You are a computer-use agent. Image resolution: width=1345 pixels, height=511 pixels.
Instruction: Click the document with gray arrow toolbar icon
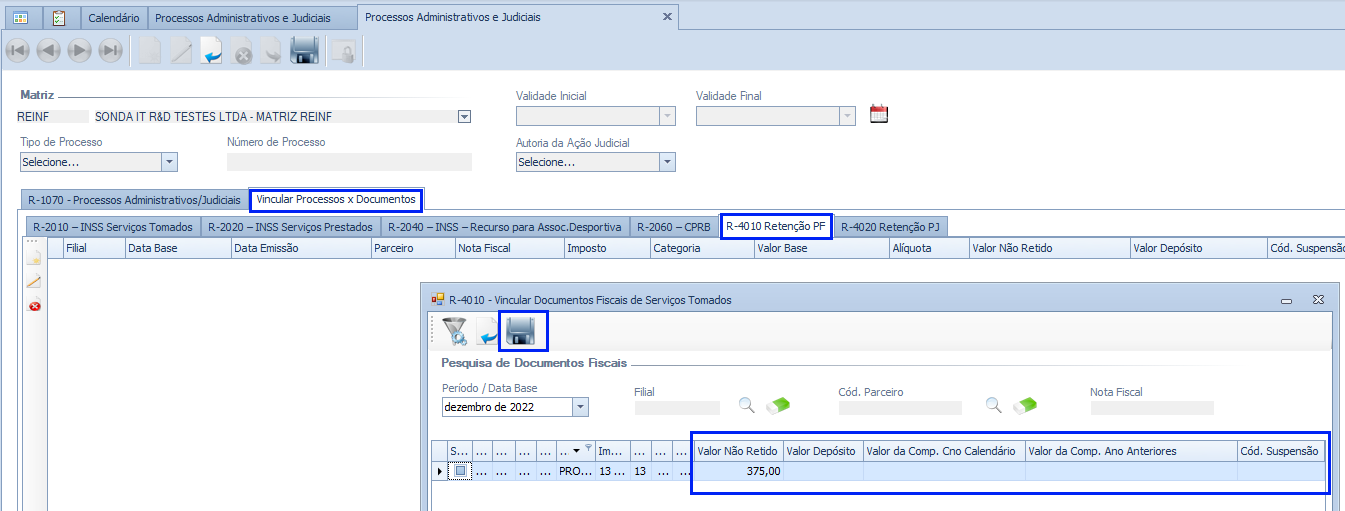coord(272,51)
